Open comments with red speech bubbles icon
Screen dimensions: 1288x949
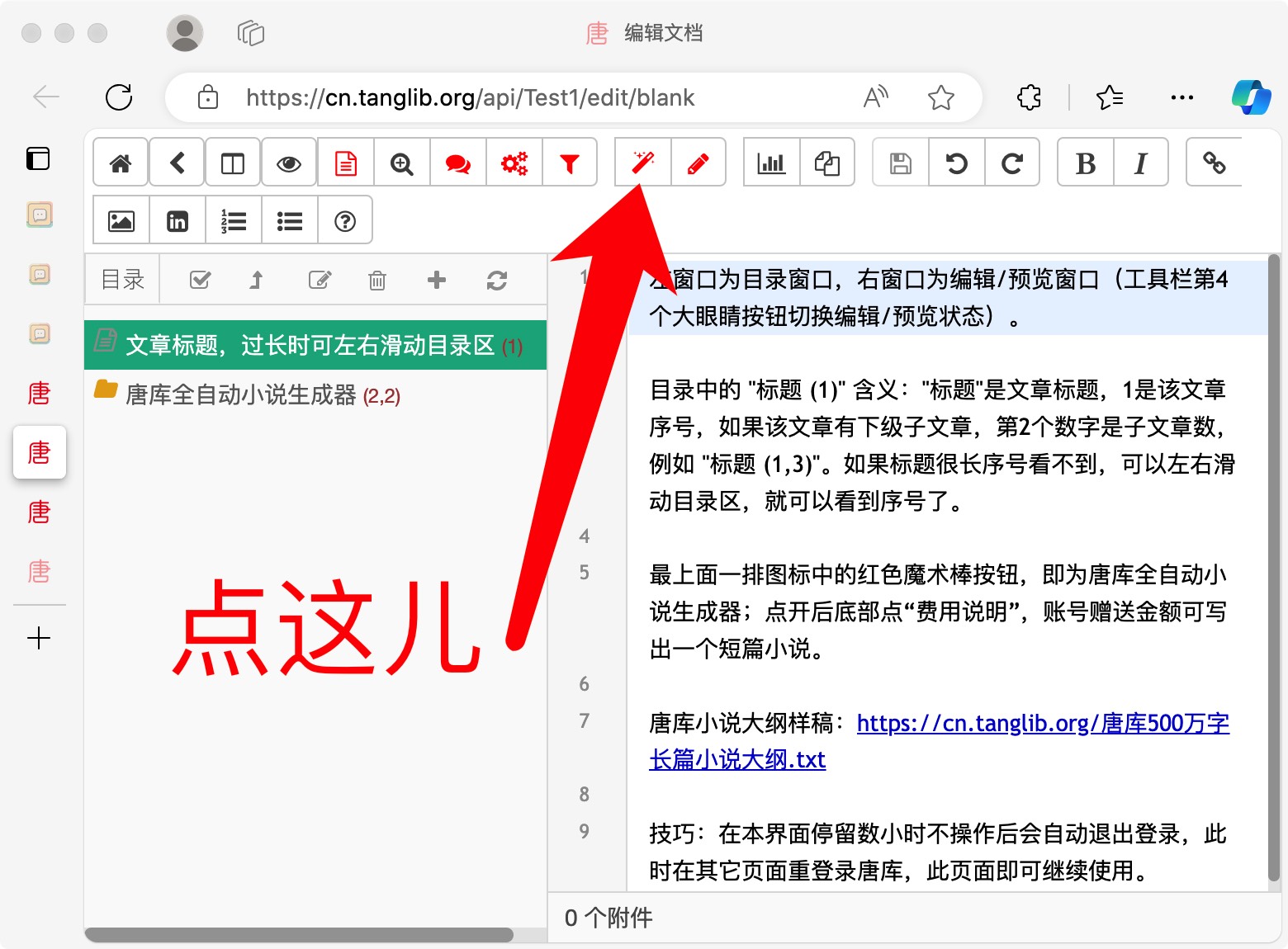pyautogui.click(x=457, y=163)
